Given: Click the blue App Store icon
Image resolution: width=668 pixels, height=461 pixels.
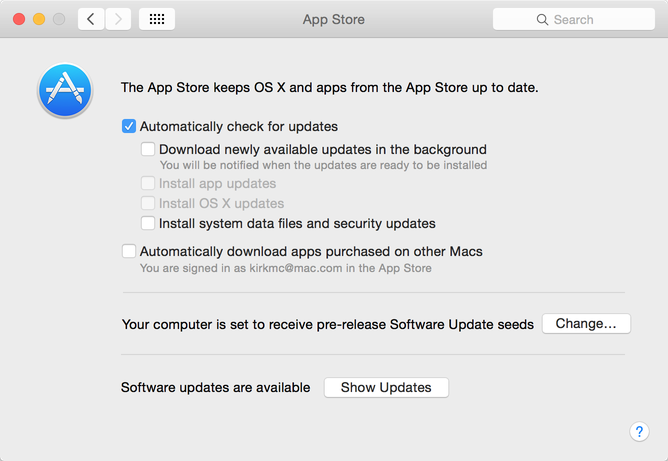Looking at the screenshot, I should tap(65, 90).
